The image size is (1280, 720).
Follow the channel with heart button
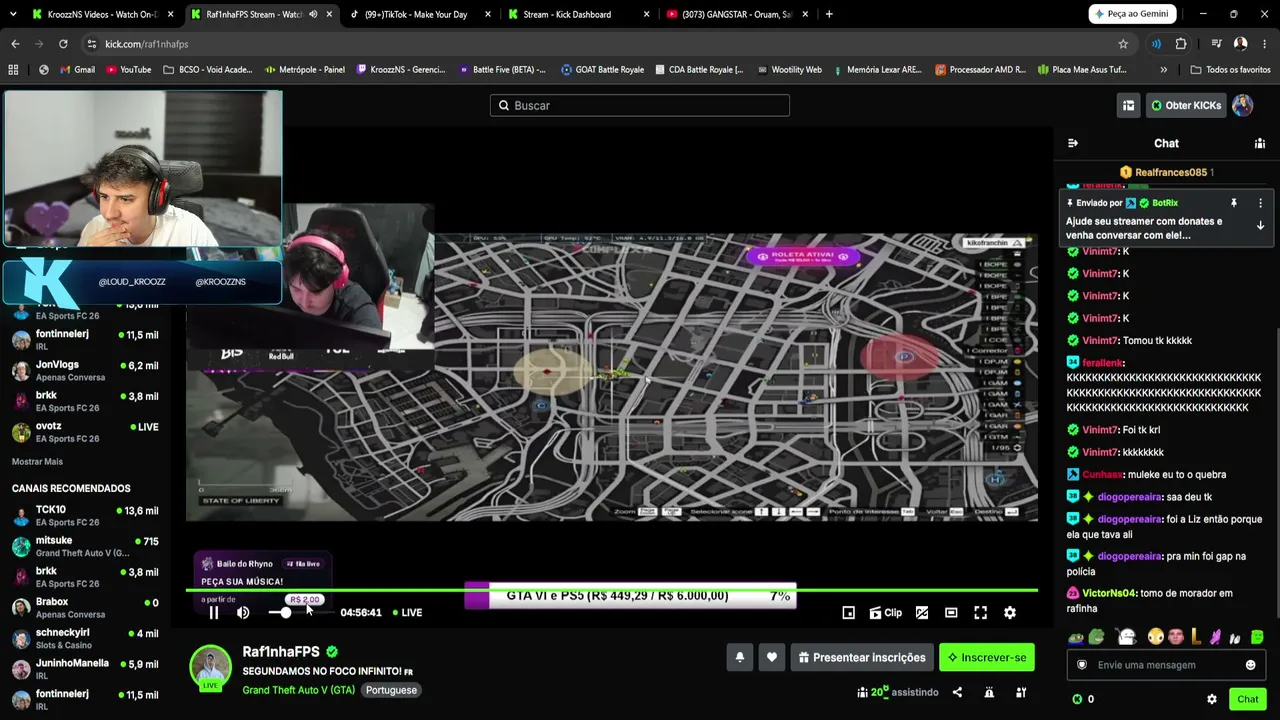coord(771,657)
